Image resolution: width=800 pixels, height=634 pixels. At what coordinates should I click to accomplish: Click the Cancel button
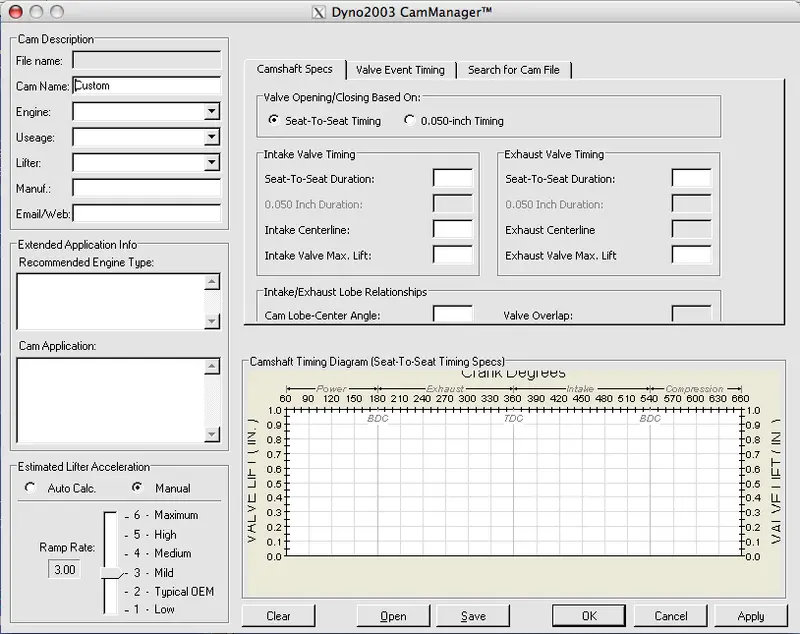pyautogui.click(x=670, y=616)
